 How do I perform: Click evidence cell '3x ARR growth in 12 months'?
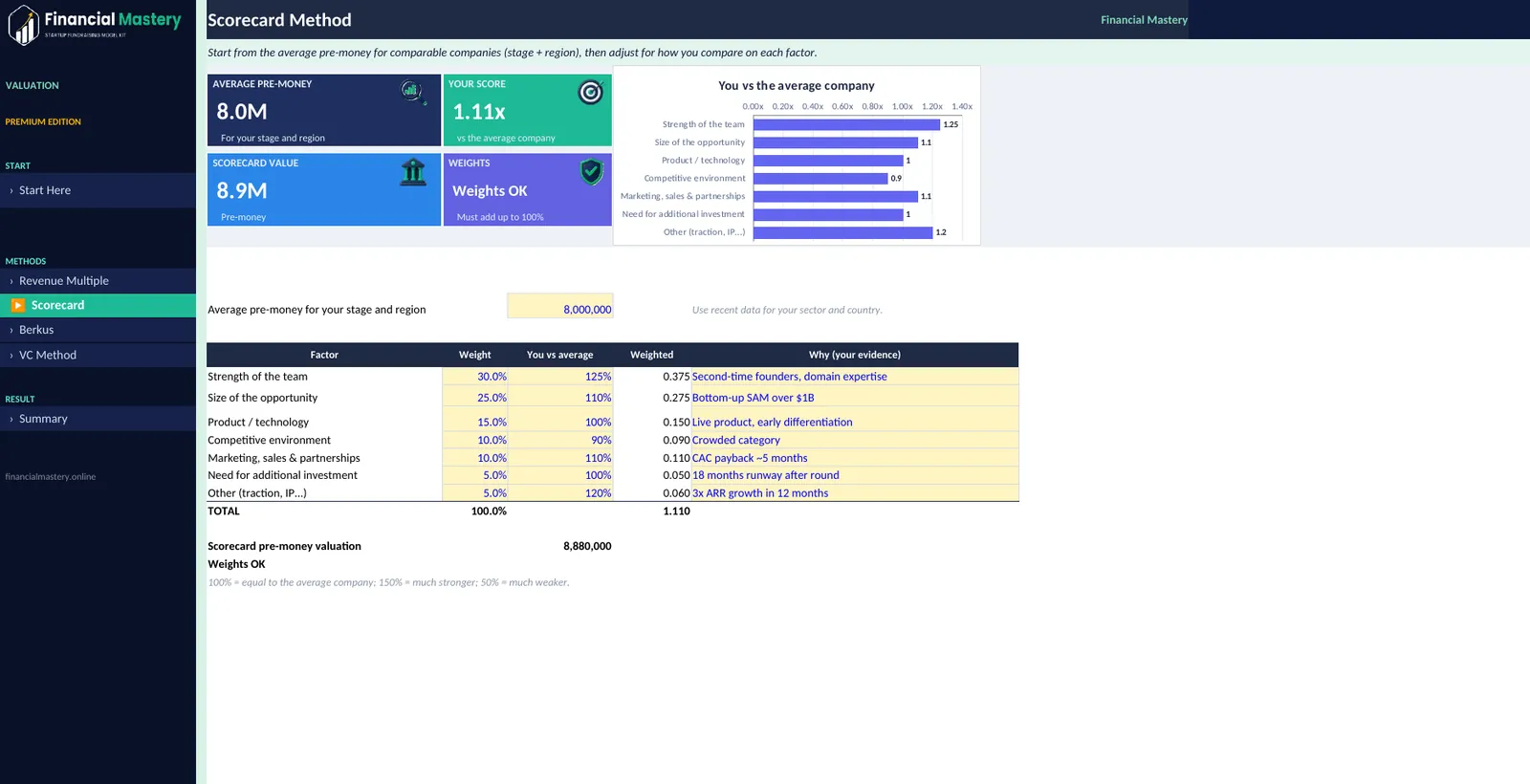855,493
